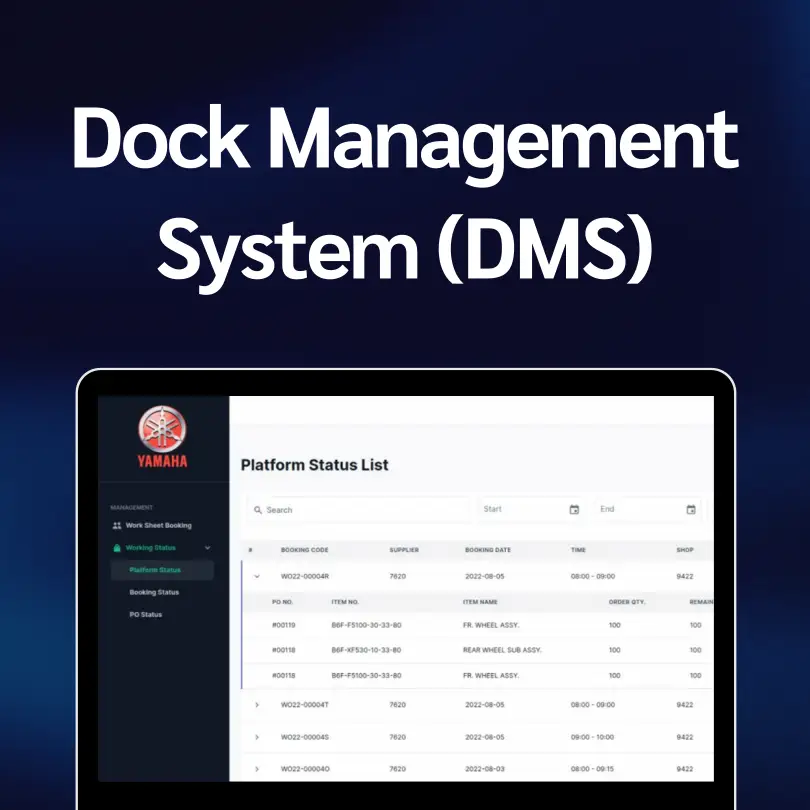
Task: Sort by BOOKING DATE column header
Action: (x=488, y=550)
